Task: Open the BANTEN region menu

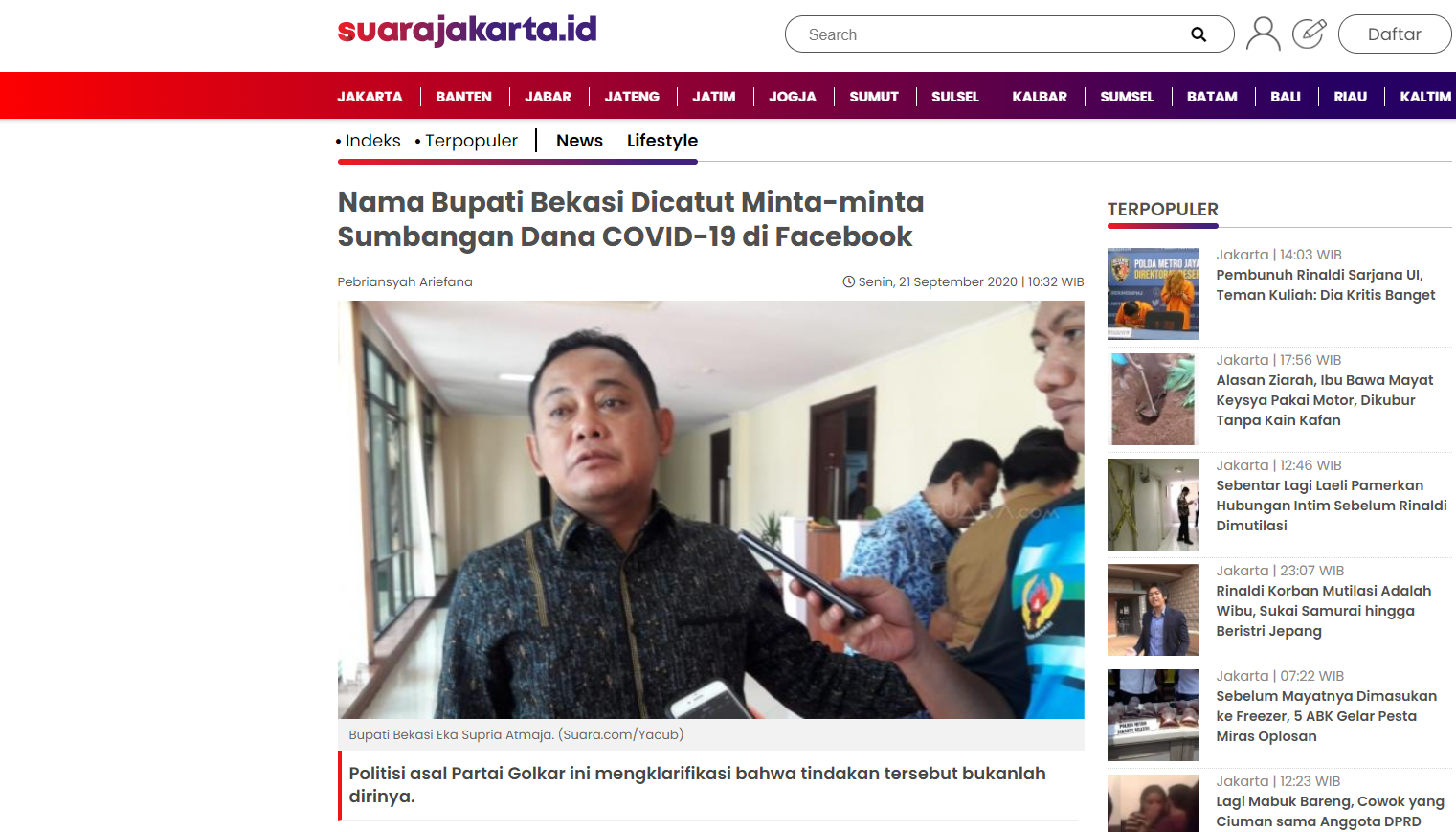Action: (x=463, y=97)
